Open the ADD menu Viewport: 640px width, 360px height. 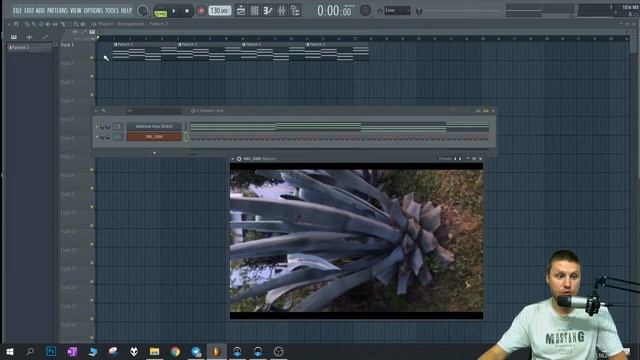pos(40,11)
